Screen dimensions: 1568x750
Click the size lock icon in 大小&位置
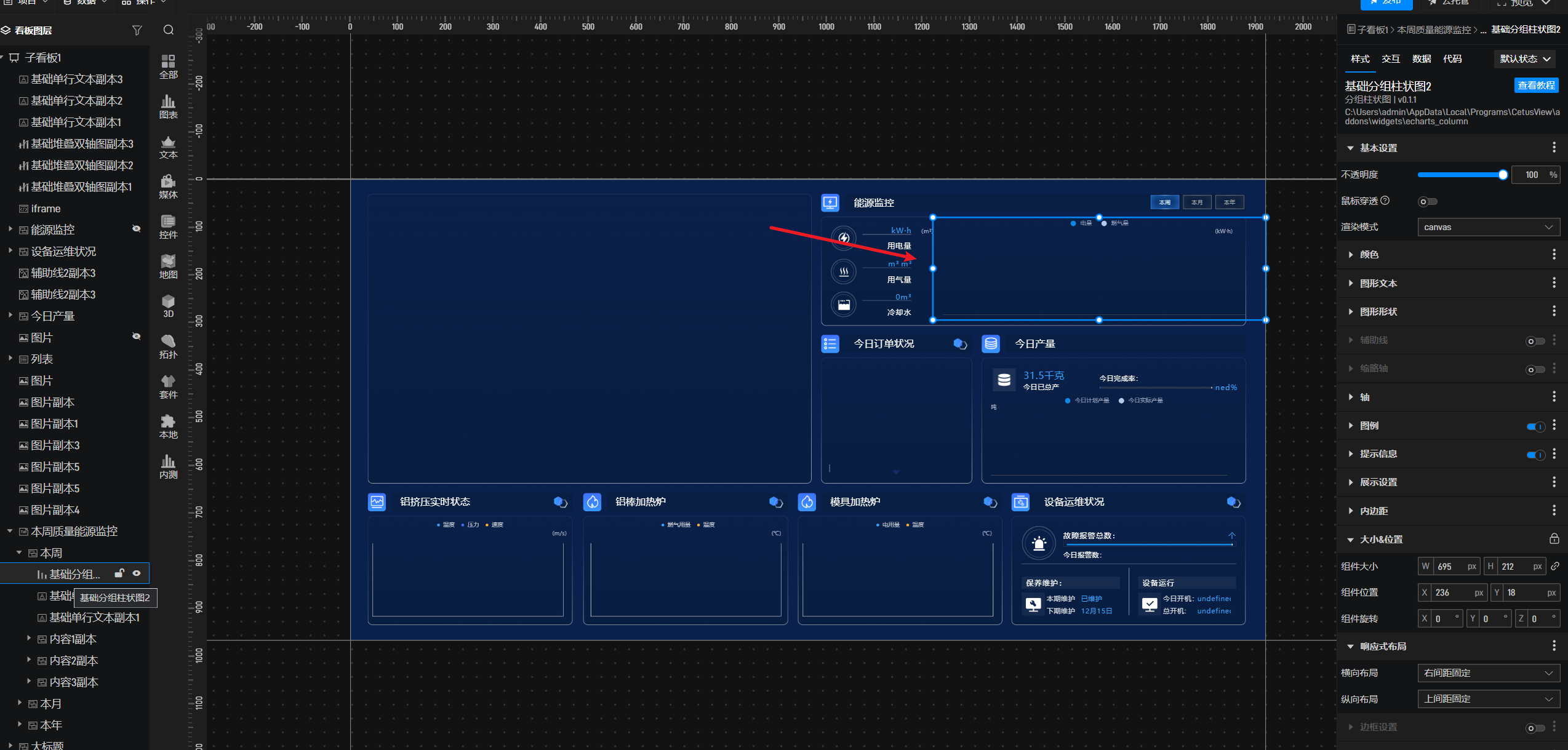point(1554,539)
